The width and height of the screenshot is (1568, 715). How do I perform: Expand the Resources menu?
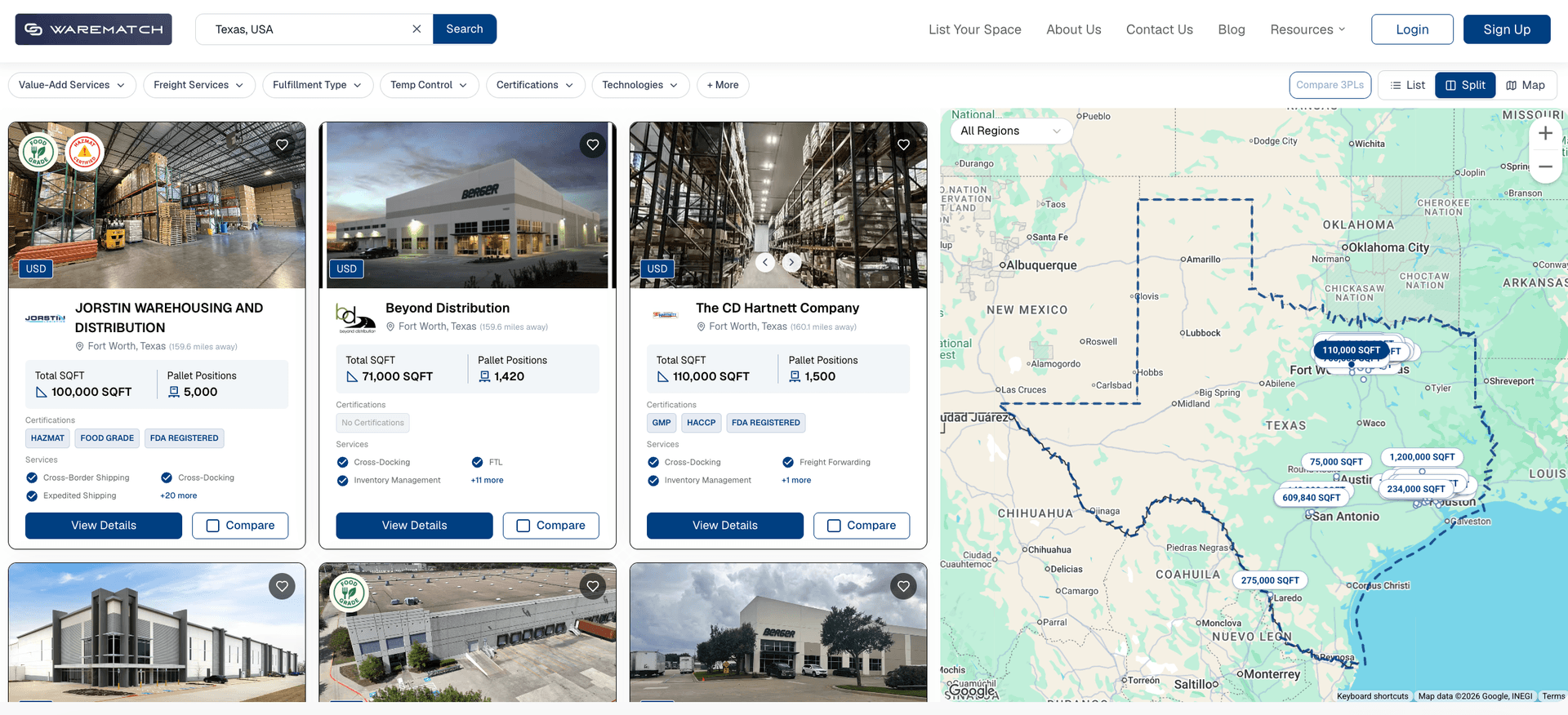1307,29
